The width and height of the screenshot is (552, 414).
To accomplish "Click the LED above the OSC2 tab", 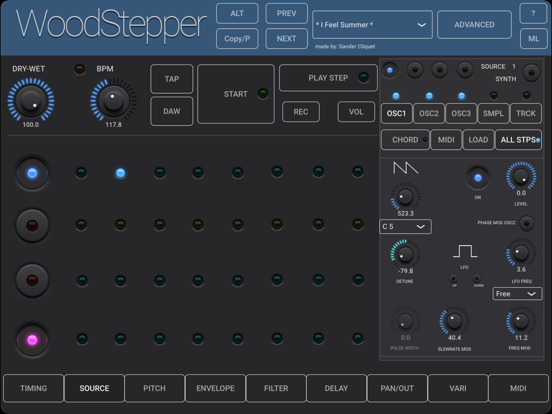I will pos(429,96).
